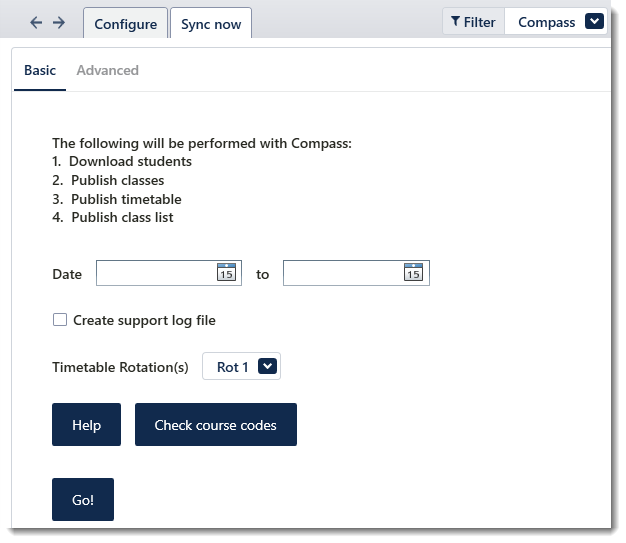
Task: Focus the end date field after 'to'
Action: 342,273
